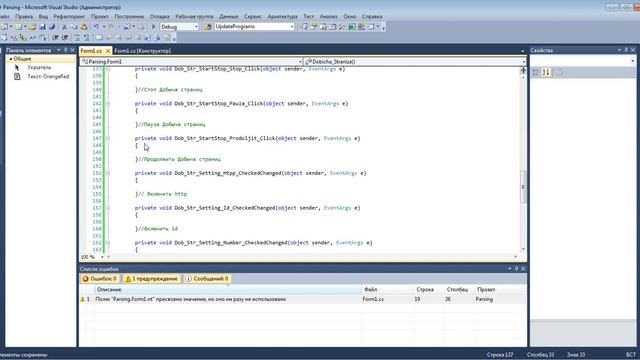This screenshot has height=360, width=640.
Task: Open the Parsing.Form1 class dropdown
Action: (x=300, y=62)
